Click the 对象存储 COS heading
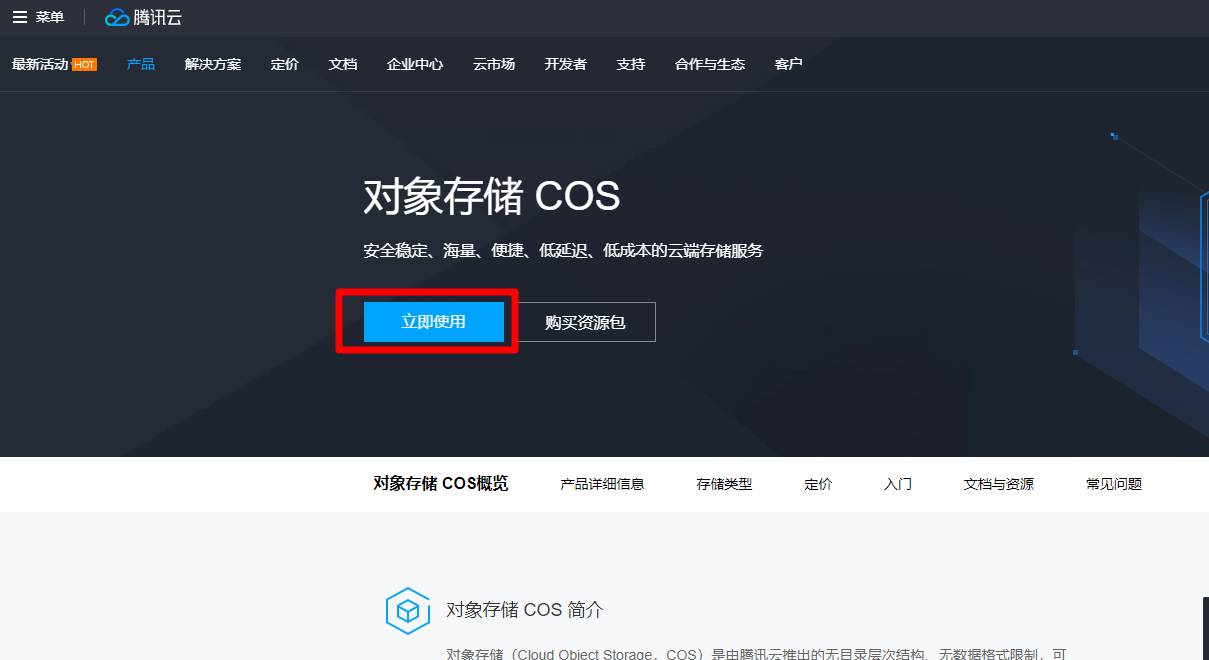The image size is (1209, 660). tap(492, 197)
